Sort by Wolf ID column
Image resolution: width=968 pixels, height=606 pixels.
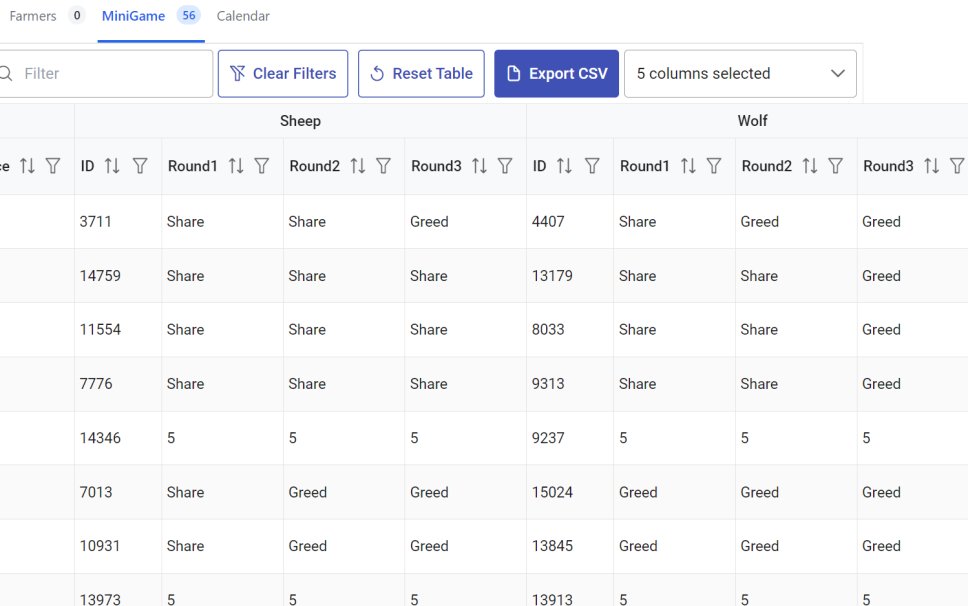[564, 166]
